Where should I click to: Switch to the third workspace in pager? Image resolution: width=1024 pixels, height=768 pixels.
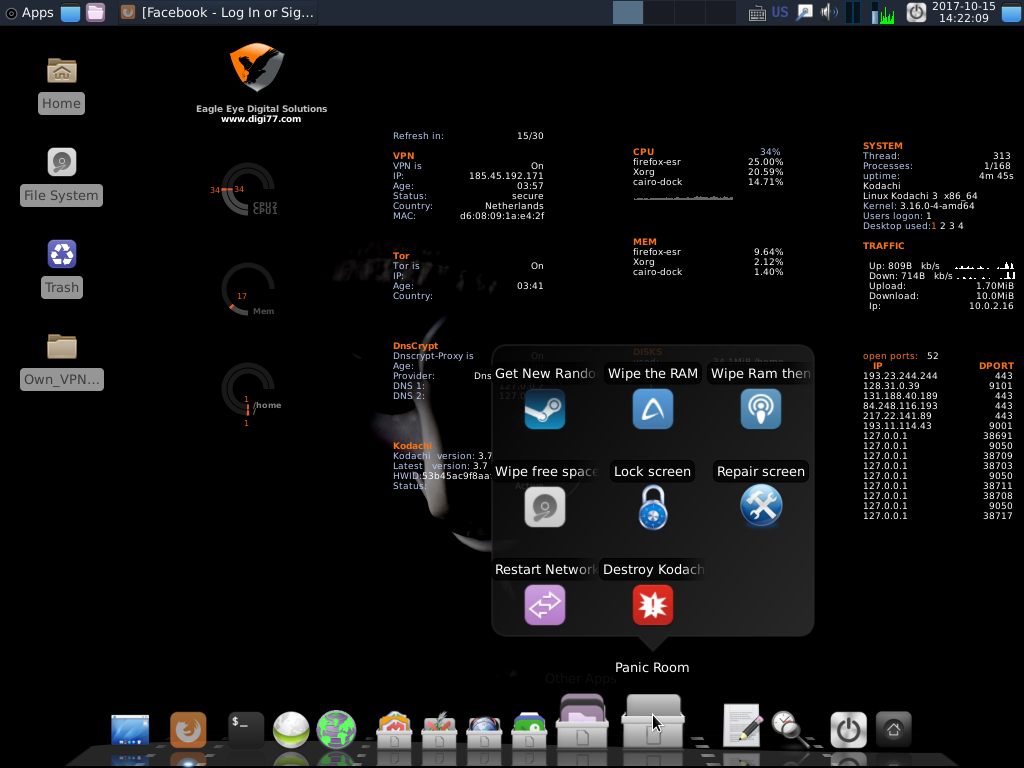coord(690,12)
